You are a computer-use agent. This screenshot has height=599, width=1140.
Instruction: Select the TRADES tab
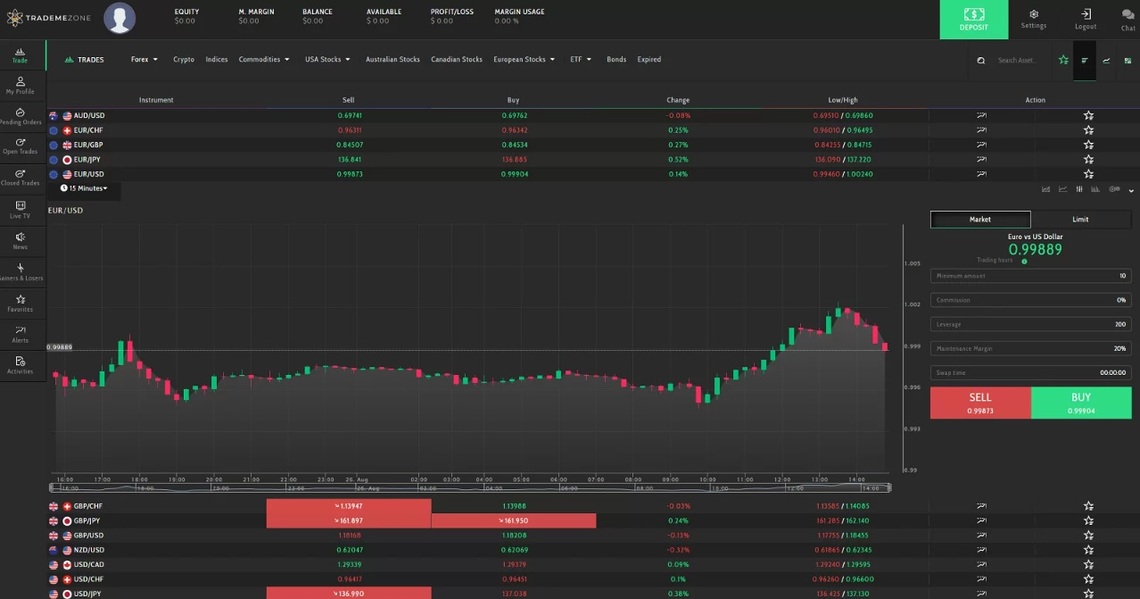point(84,60)
